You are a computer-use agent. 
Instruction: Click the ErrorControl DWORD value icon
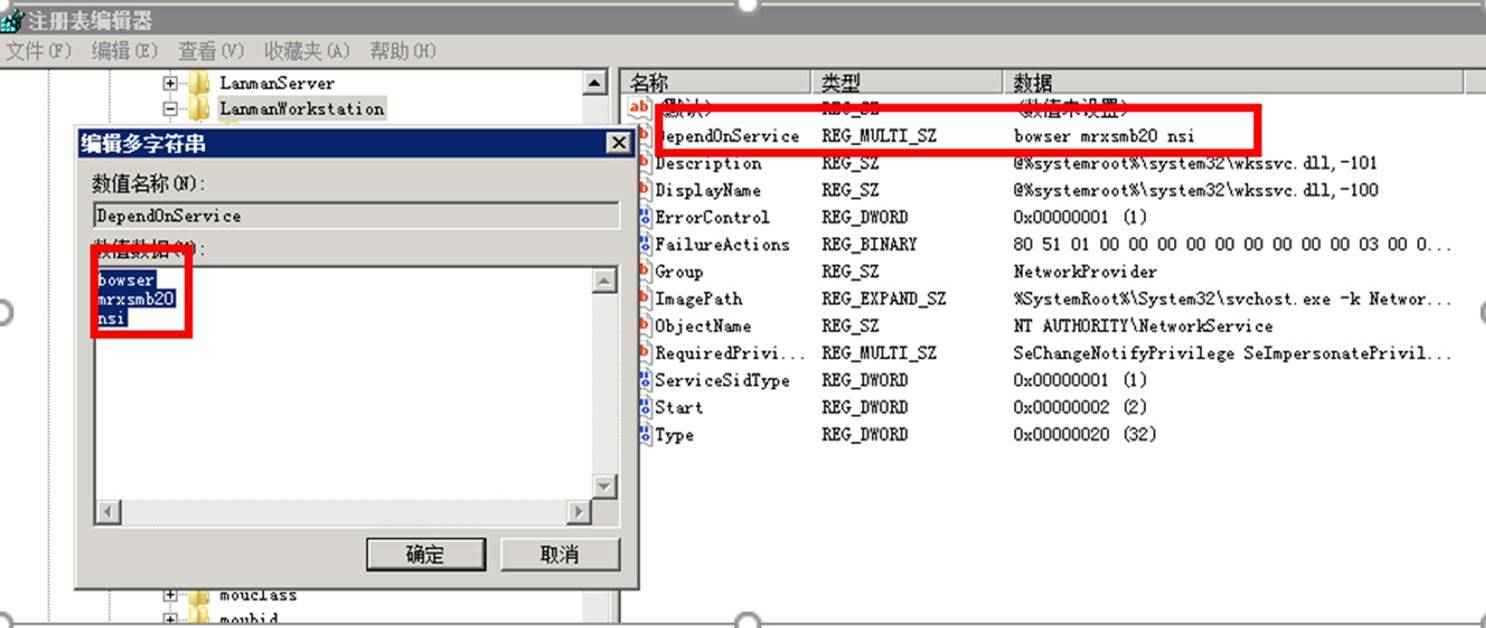pyautogui.click(x=645, y=218)
